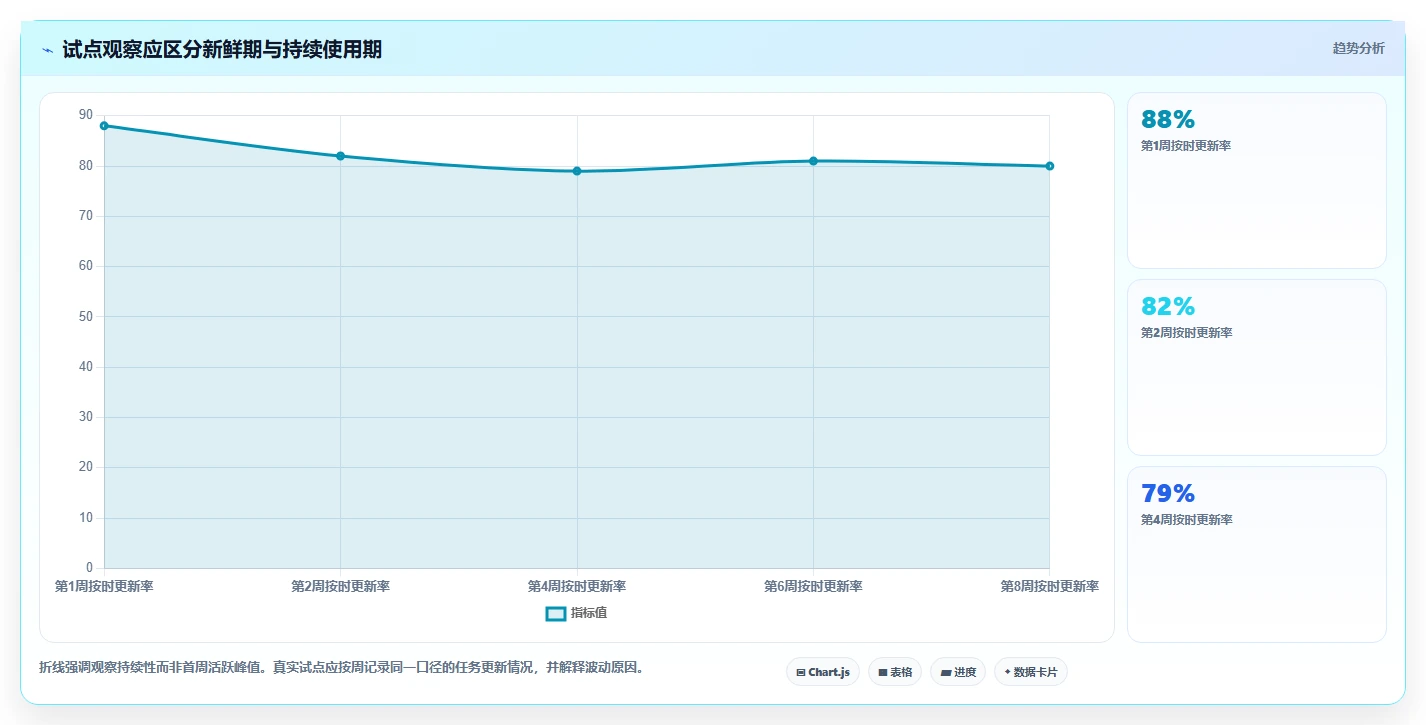Select the 表格 tag chip

[895, 672]
